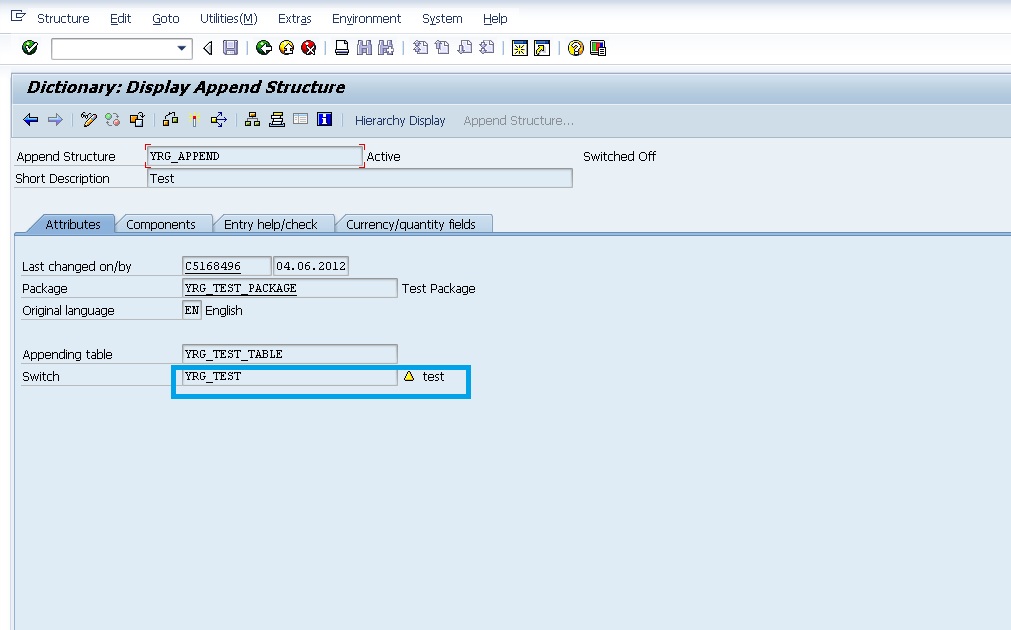Open the Goto menu
Image resolution: width=1011 pixels, height=630 pixels.
tap(166, 19)
